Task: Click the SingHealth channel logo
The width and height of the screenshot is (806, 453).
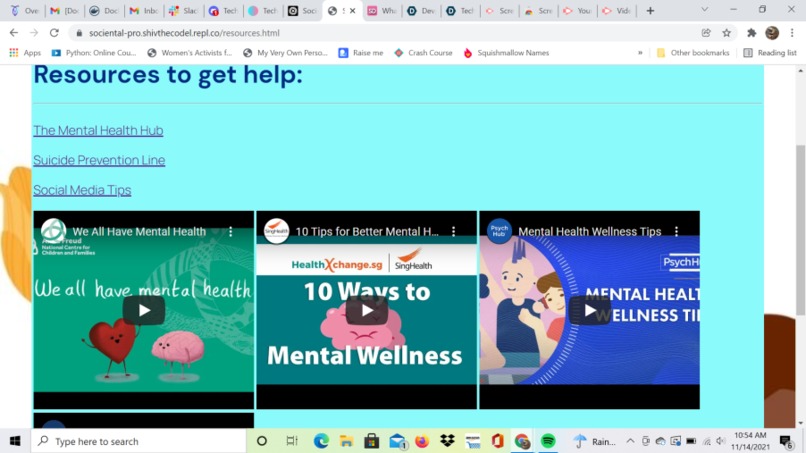Action: point(277,231)
